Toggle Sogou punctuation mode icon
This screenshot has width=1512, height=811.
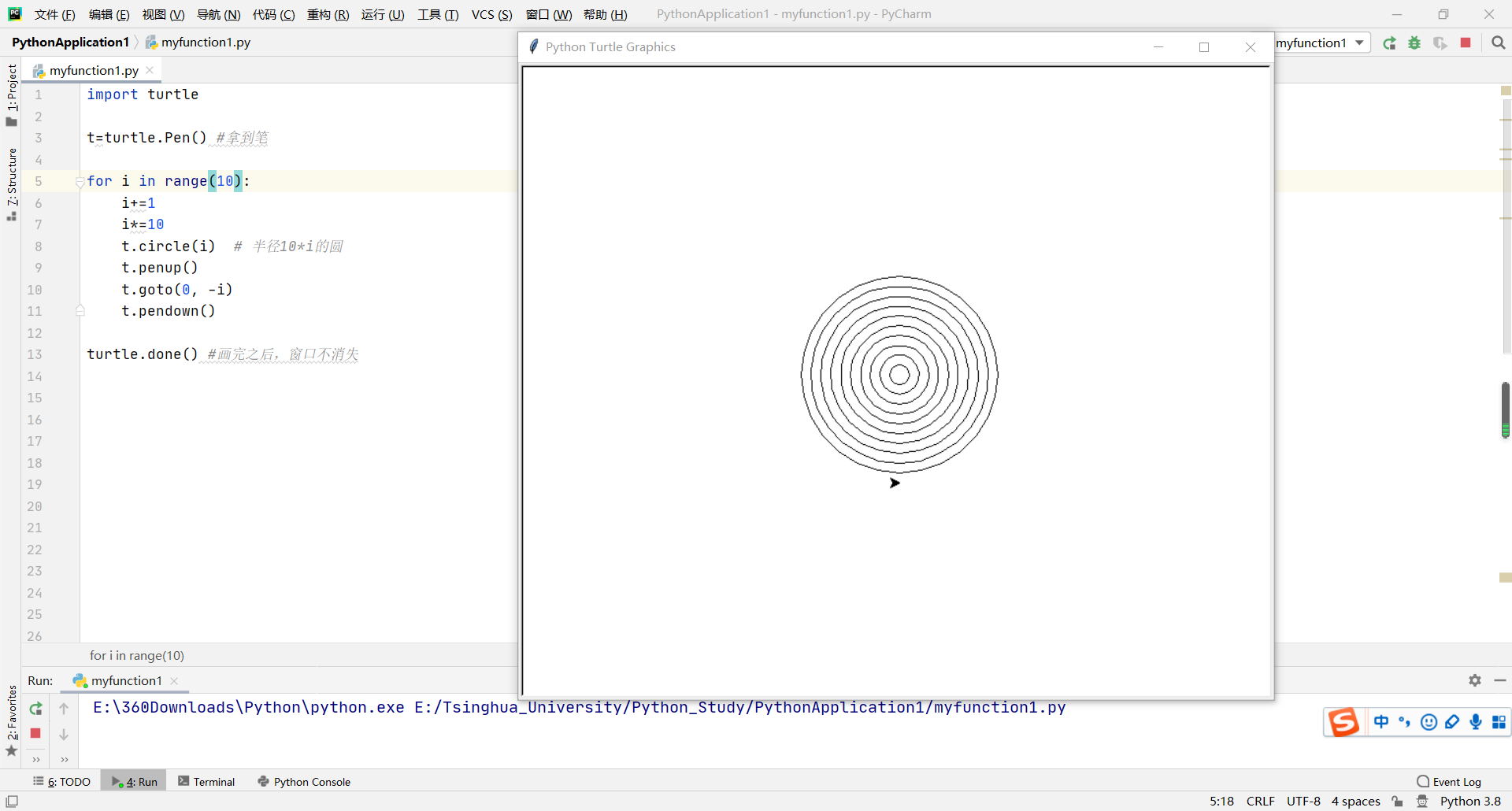1405,722
